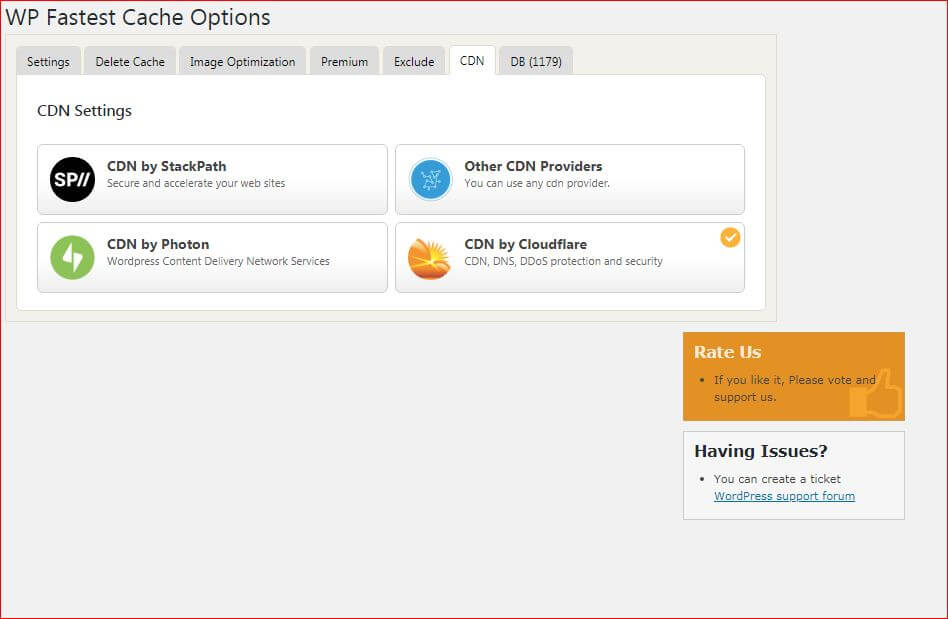Switch to the Delete Cache tab
This screenshot has width=948, height=619.
130,62
